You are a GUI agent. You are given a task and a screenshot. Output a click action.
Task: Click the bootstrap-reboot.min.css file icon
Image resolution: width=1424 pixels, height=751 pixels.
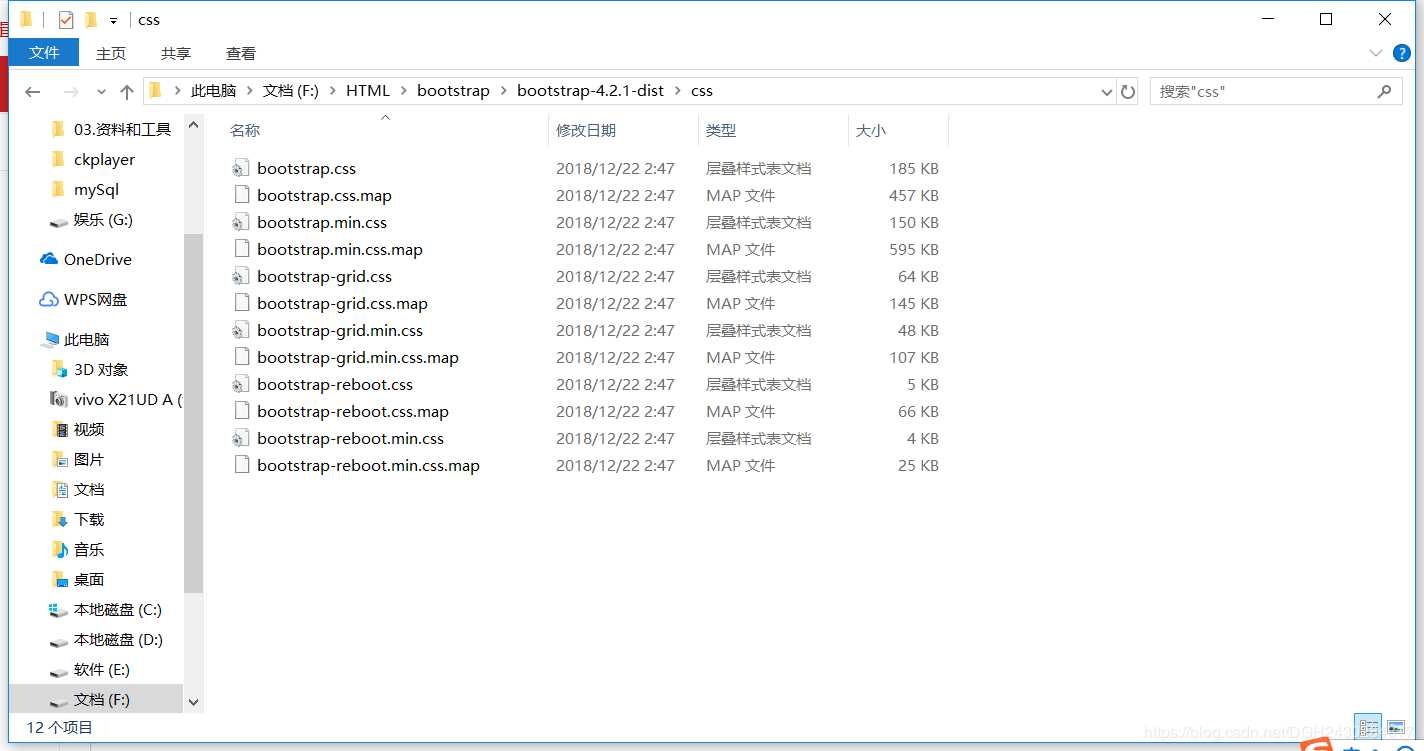[x=240, y=438]
